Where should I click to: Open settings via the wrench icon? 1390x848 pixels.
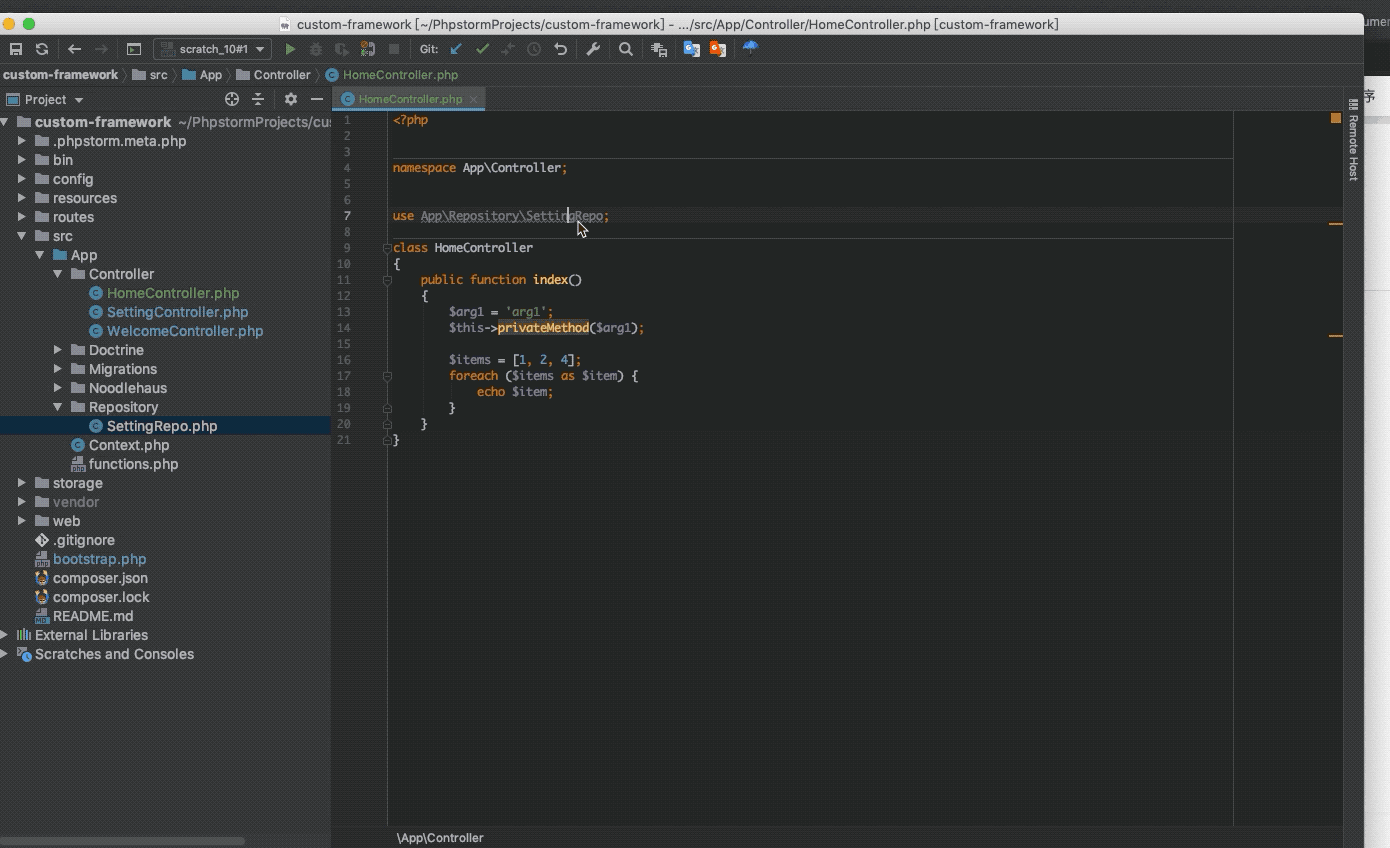click(x=593, y=49)
